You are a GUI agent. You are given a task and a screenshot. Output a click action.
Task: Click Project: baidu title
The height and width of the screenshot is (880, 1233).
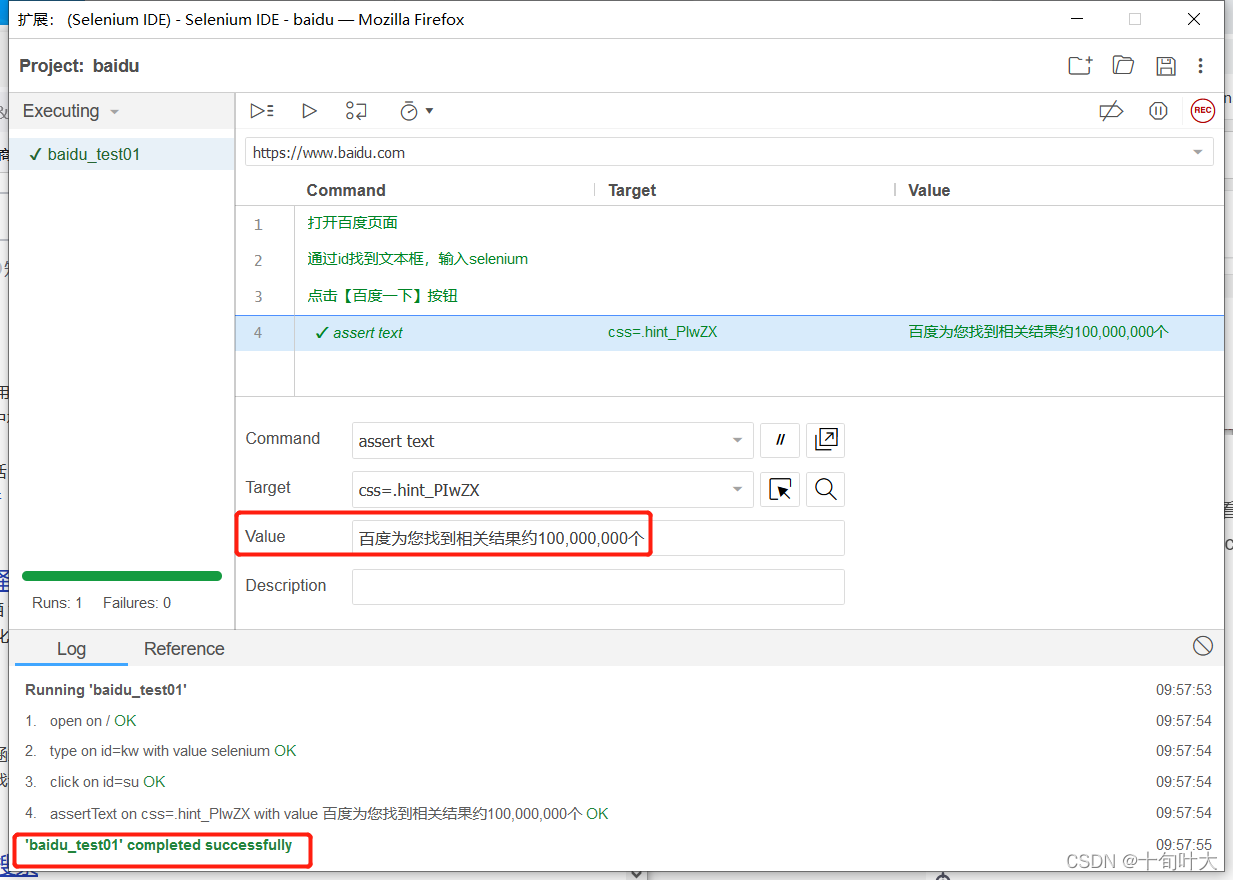[x=79, y=66]
